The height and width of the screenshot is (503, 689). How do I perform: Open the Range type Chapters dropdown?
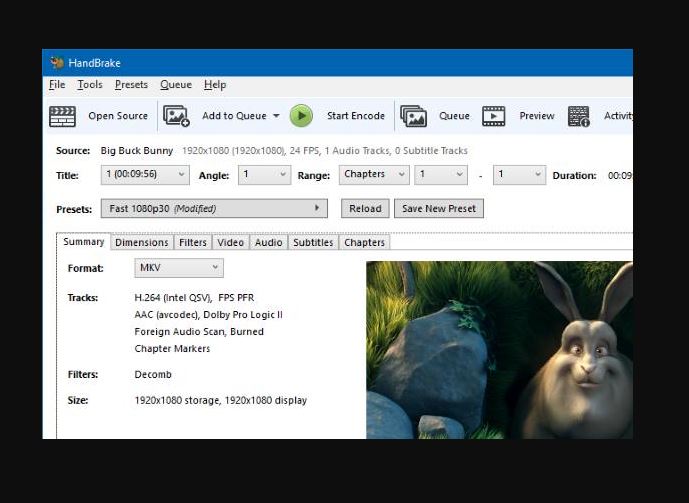[x=374, y=175]
